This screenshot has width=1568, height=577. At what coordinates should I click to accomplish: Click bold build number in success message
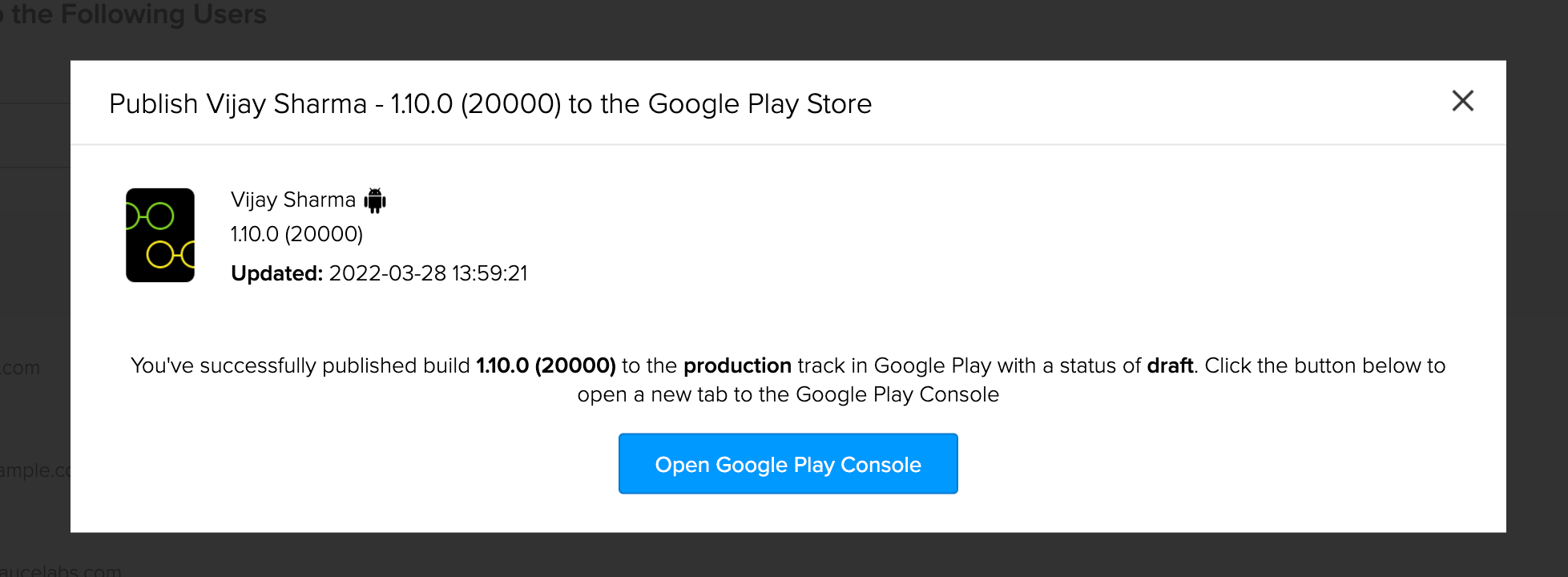coord(546,366)
